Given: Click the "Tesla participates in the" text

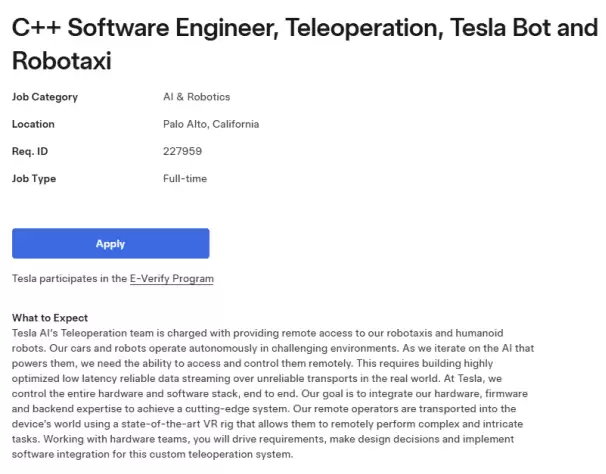Looking at the screenshot, I should tap(69, 278).
